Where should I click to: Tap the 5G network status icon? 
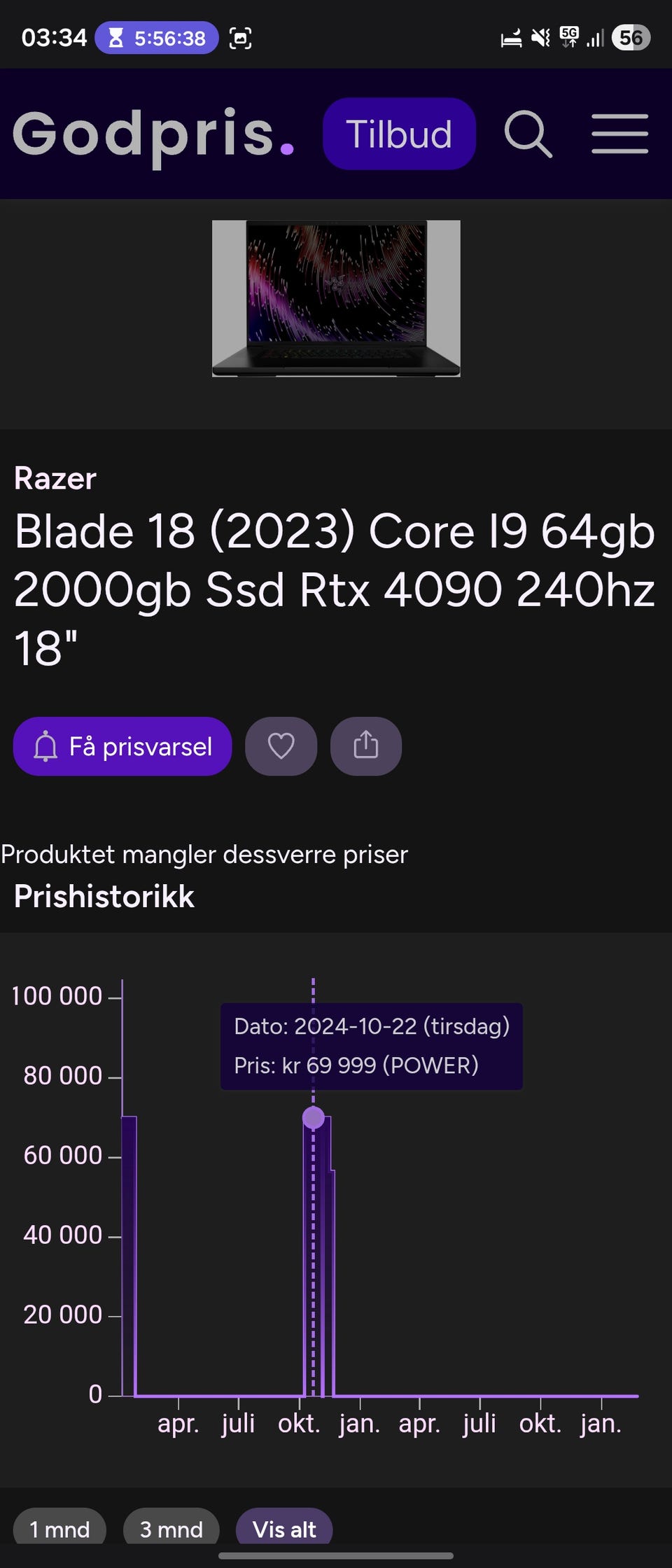tap(569, 37)
